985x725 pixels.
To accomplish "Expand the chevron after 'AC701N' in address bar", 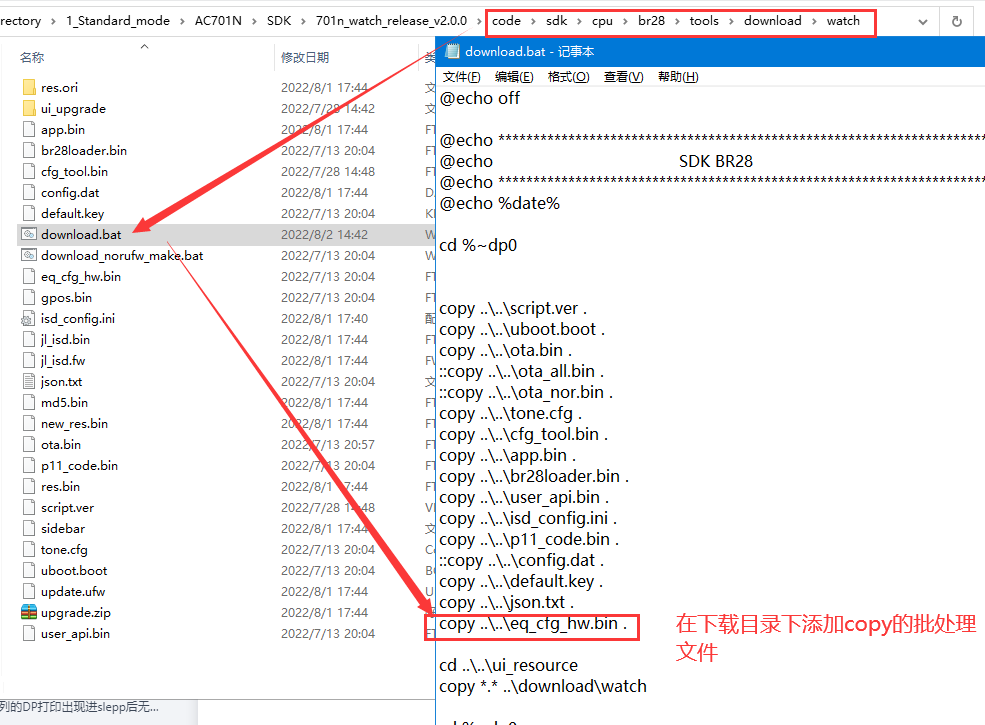I will [x=254, y=21].
